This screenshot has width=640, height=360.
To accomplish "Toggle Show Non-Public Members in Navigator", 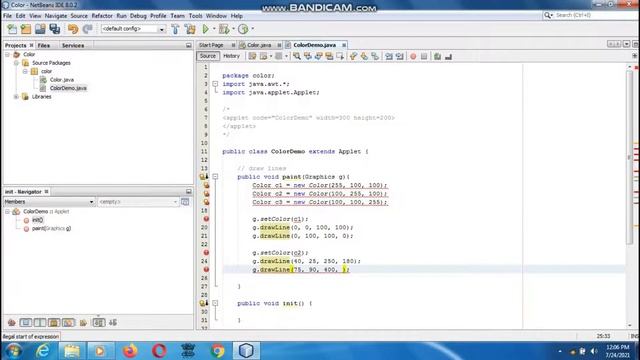I will [x=54, y=323].
